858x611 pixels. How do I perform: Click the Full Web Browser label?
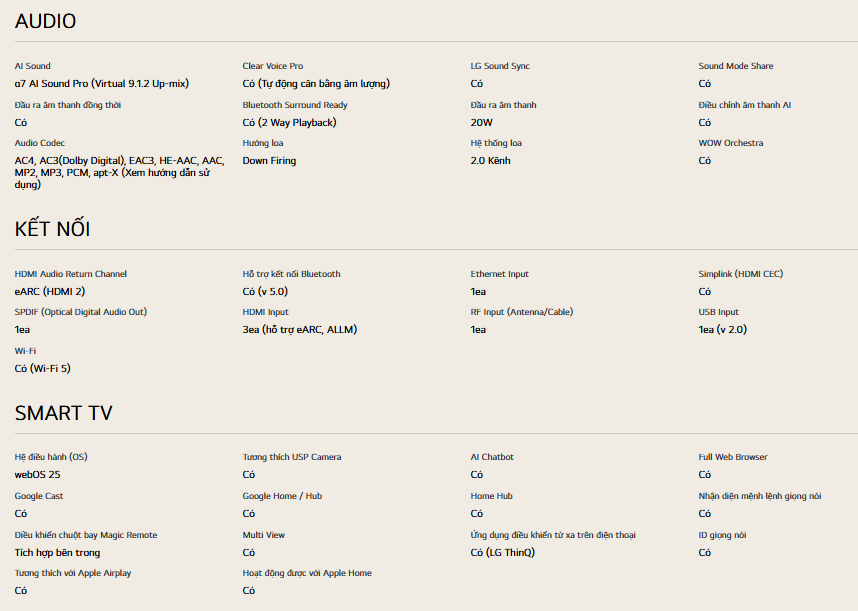tap(733, 457)
